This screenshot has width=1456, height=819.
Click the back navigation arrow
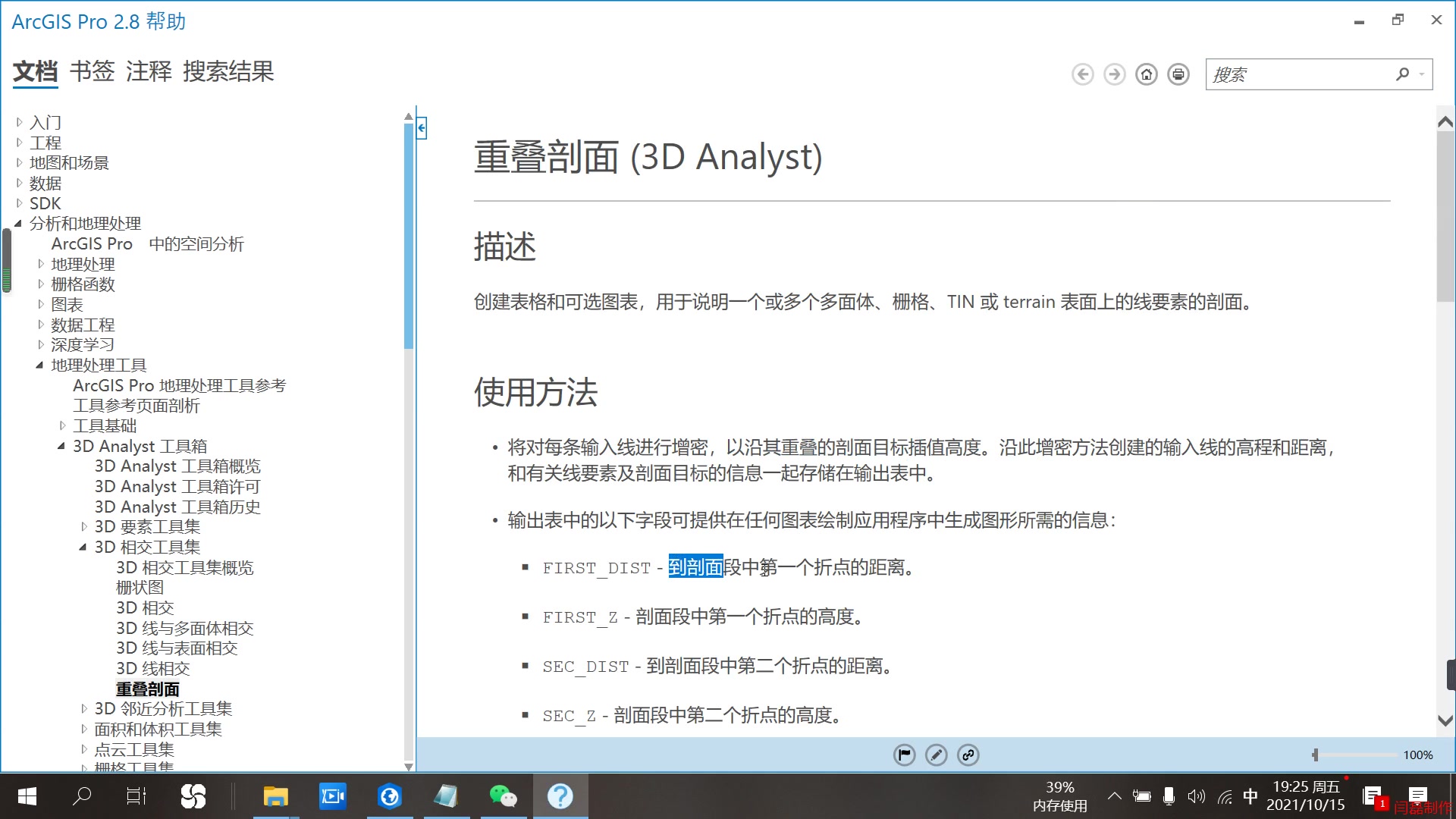tap(1083, 74)
